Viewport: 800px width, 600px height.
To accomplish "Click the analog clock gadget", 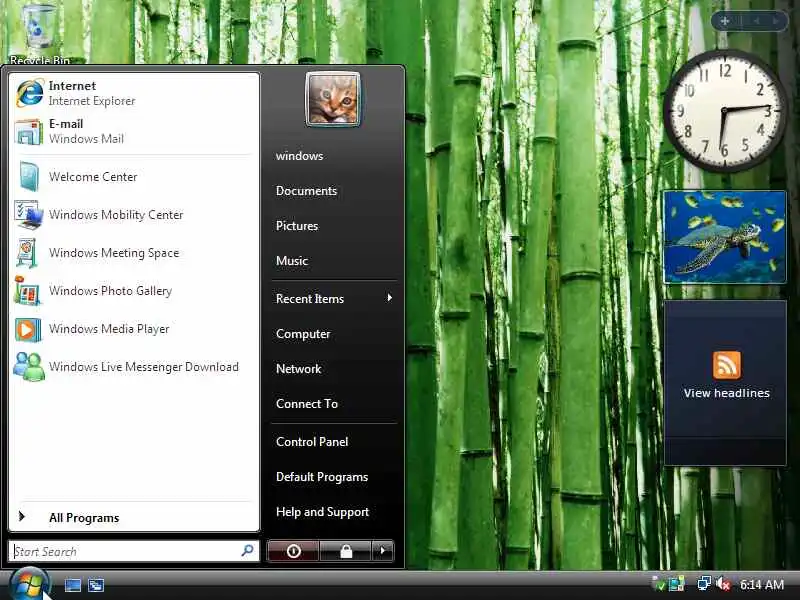I will click(x=724, y=110).
